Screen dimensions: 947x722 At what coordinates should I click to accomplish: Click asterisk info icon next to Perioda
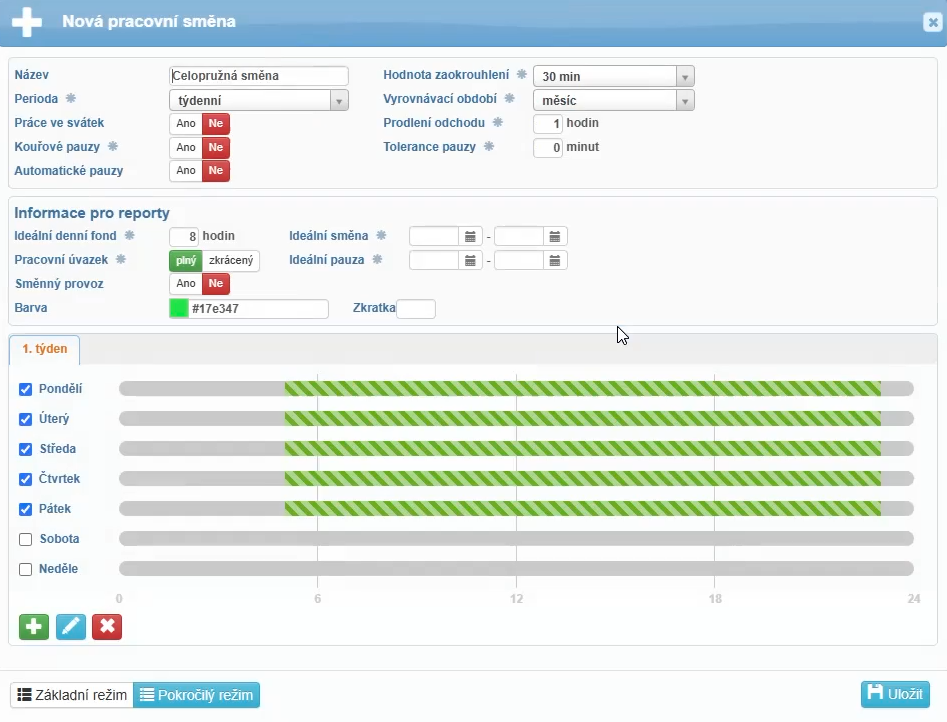[x=71, y=99]
